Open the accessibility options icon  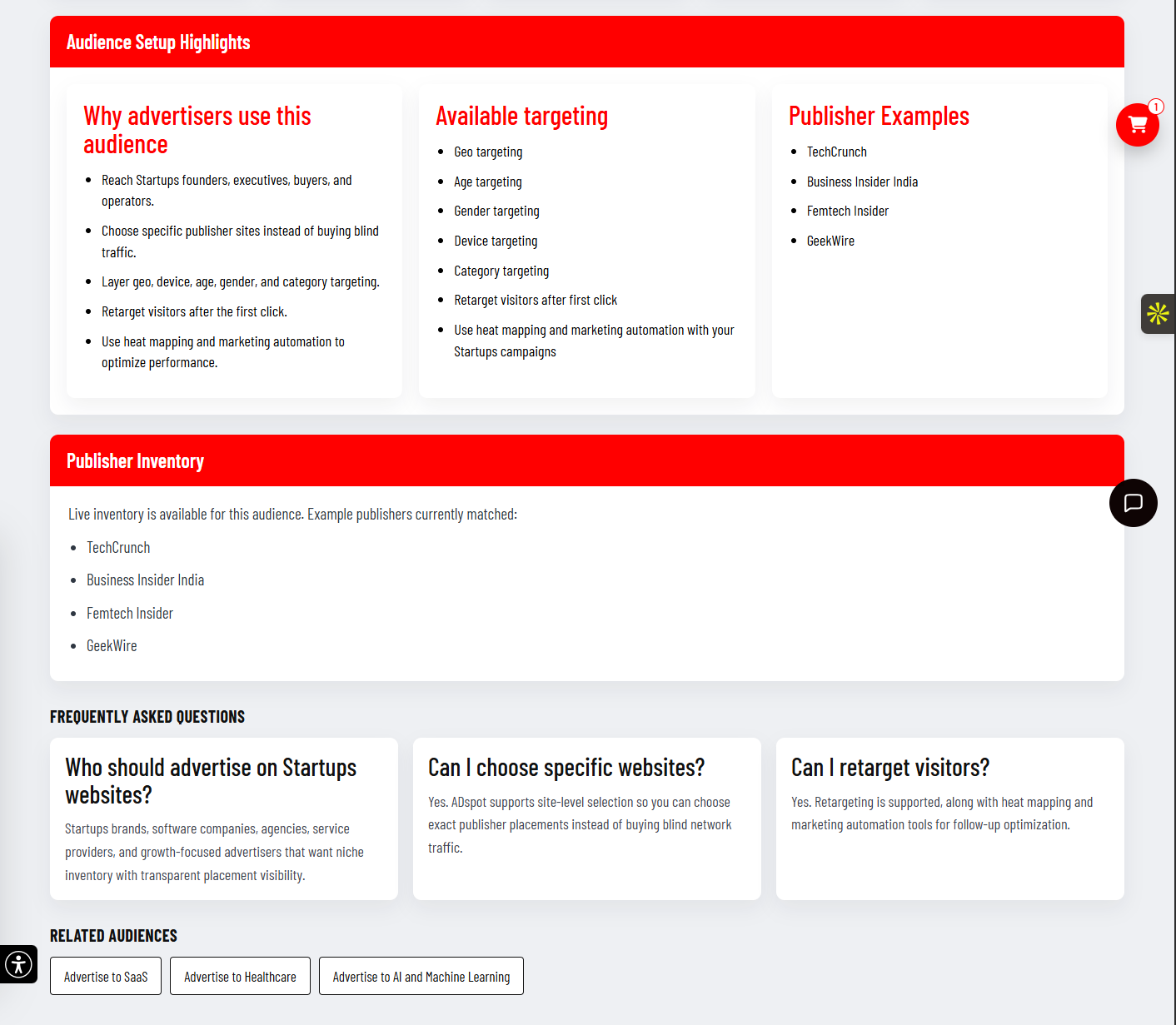18,964
